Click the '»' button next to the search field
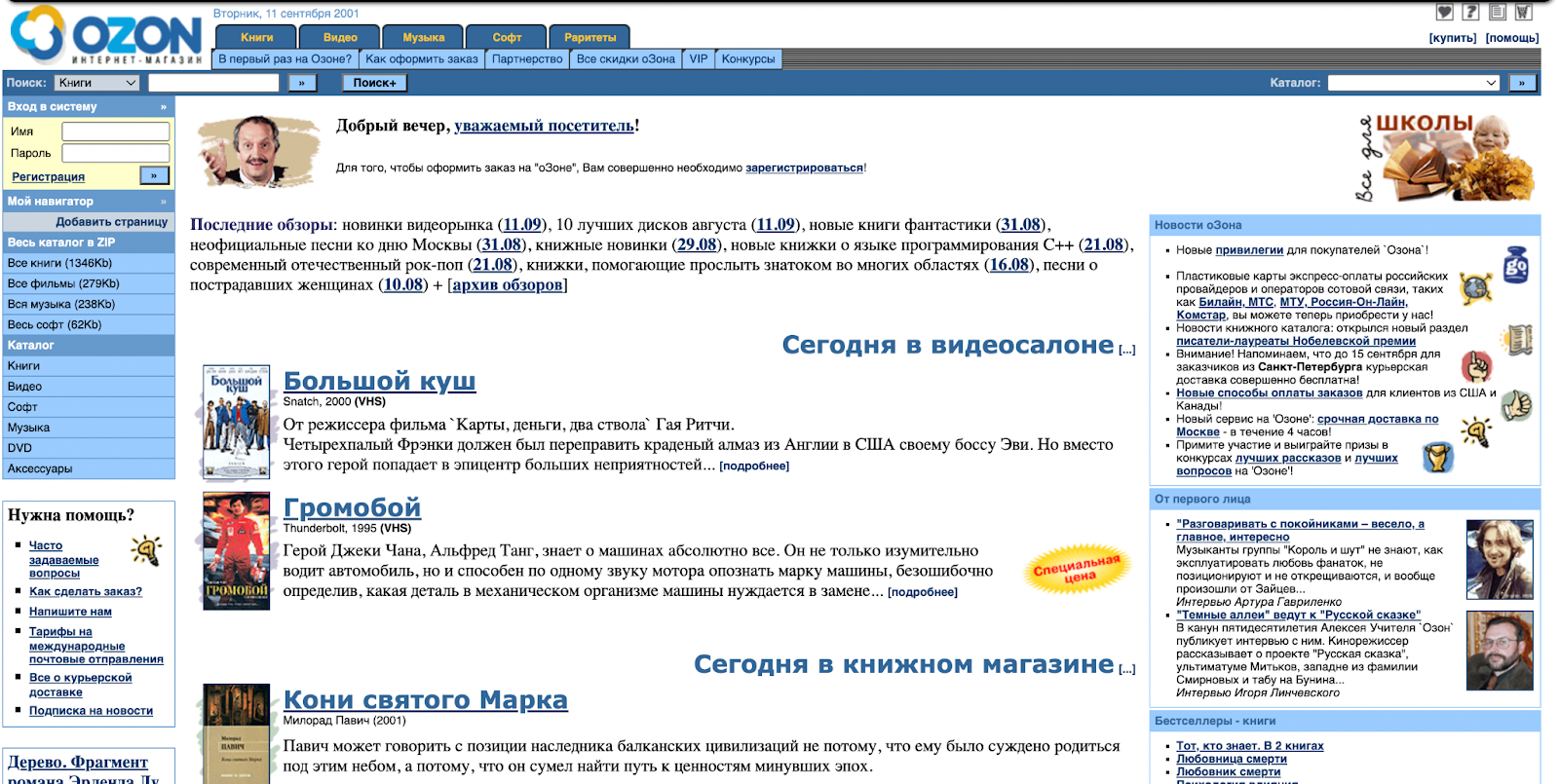The width and height of the screenshot is (1559, 784). (x=302, y=83)
